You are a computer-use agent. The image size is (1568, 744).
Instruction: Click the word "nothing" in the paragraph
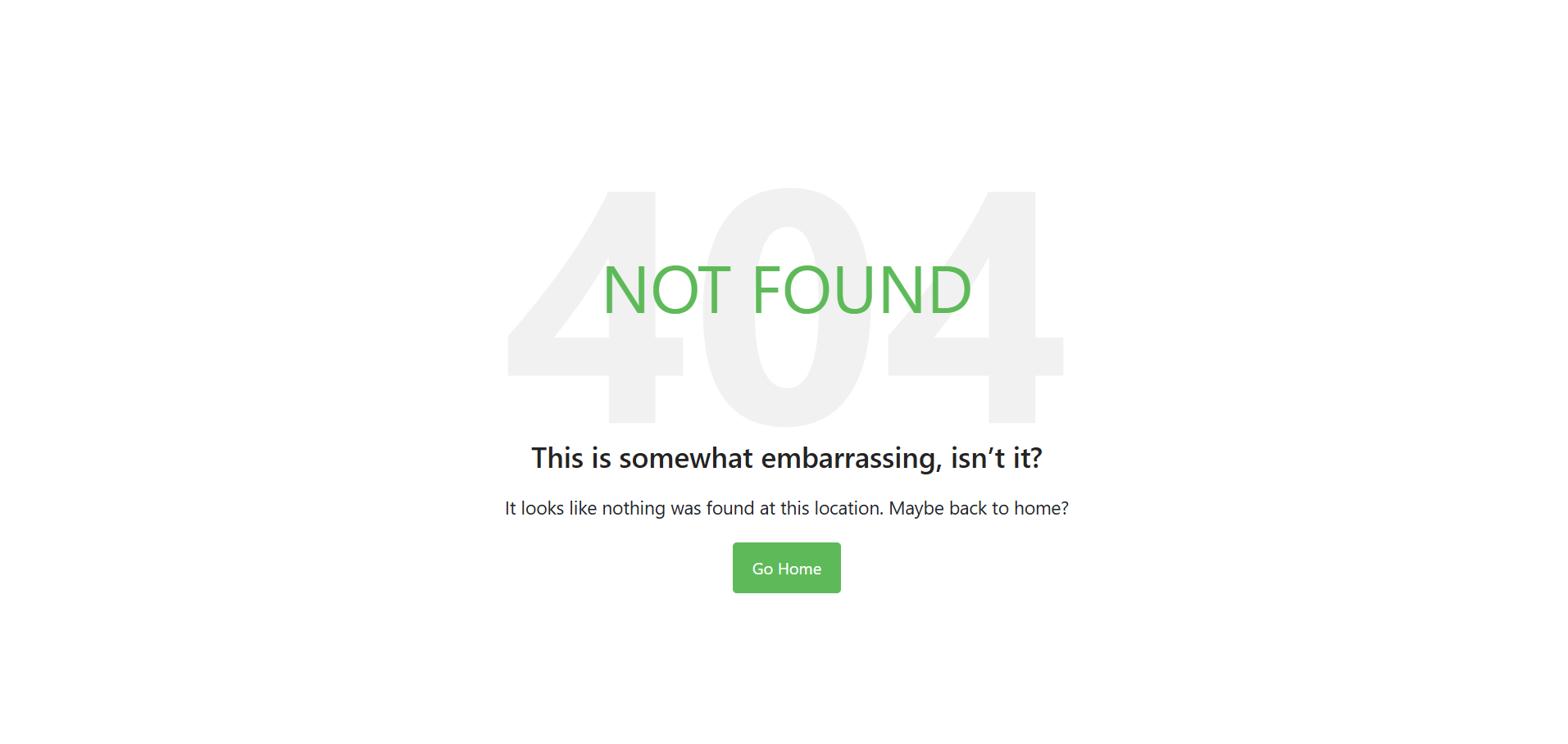(x=634, y=509)
